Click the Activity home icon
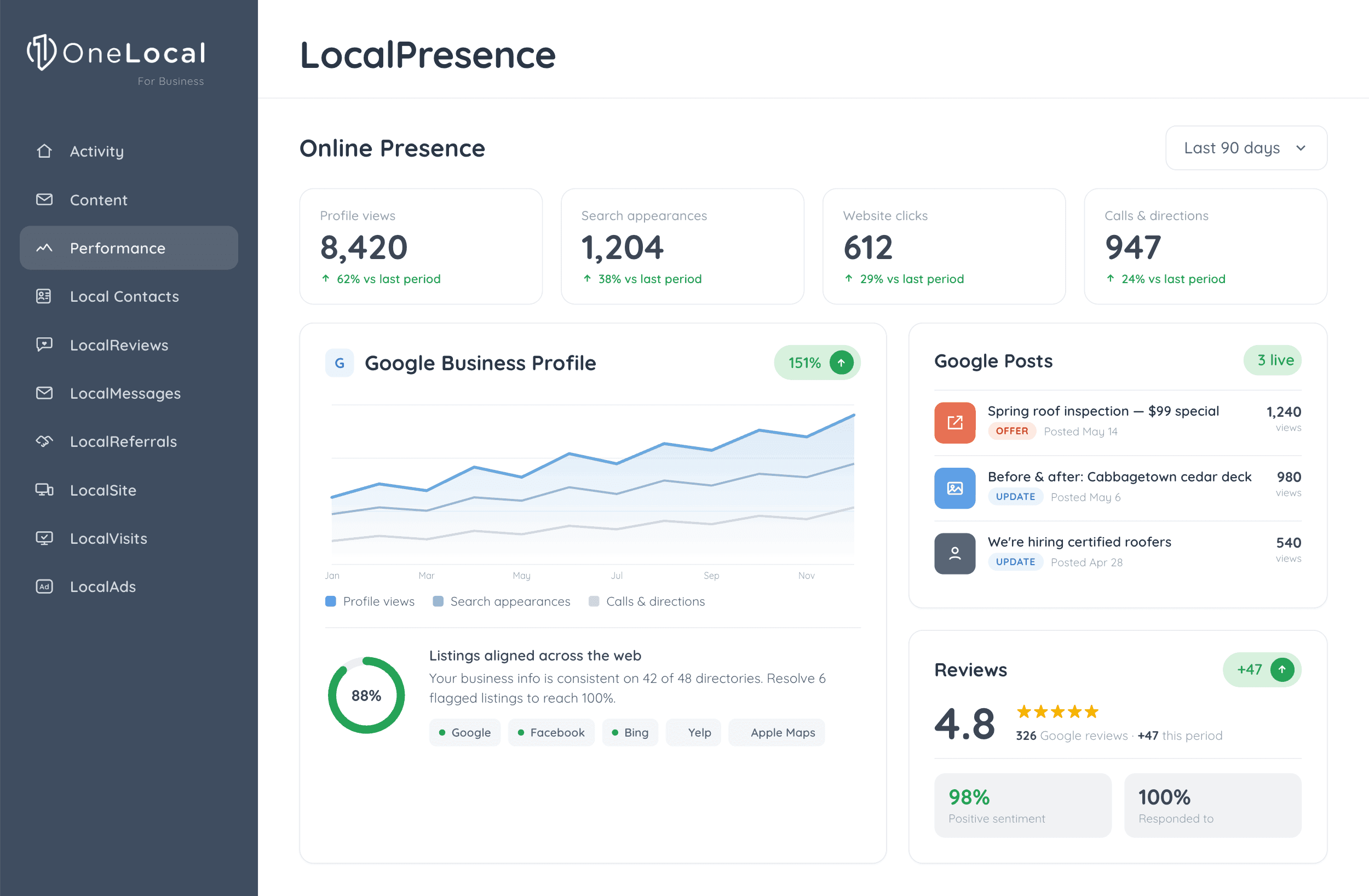 click(x=44, y=151)
